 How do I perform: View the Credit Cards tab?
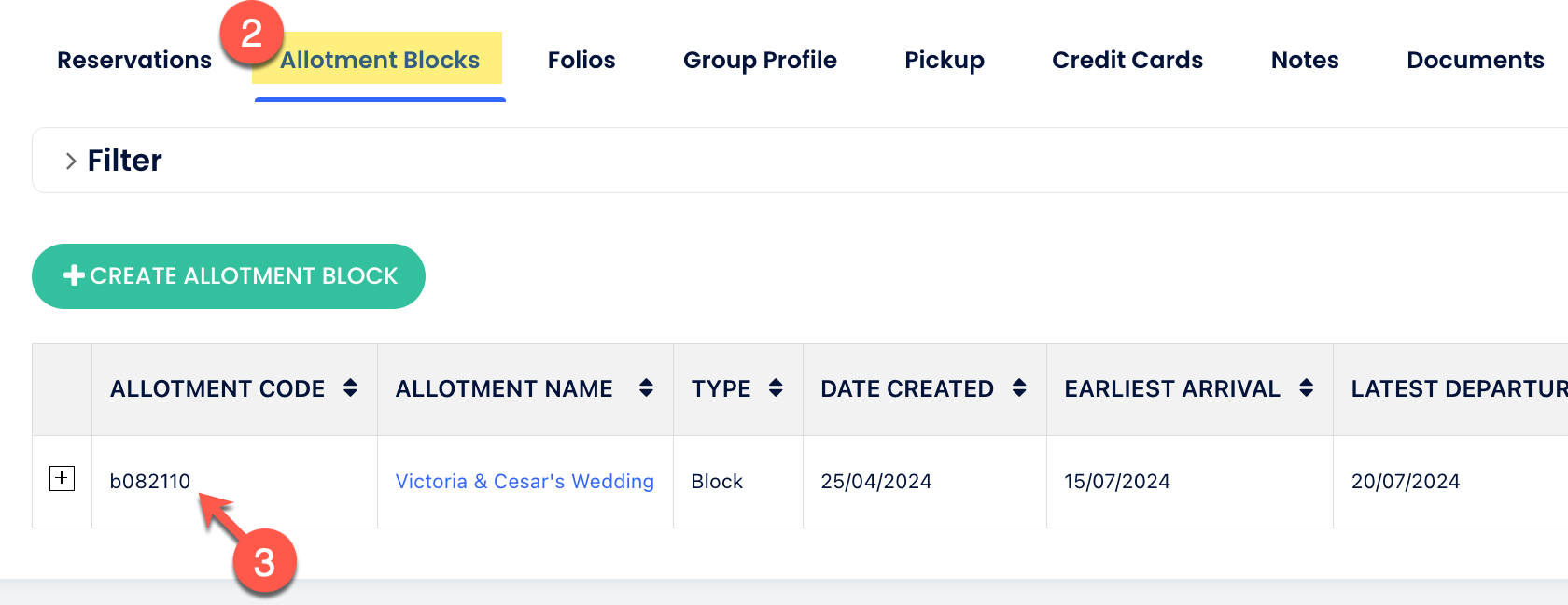point(1127,61)
